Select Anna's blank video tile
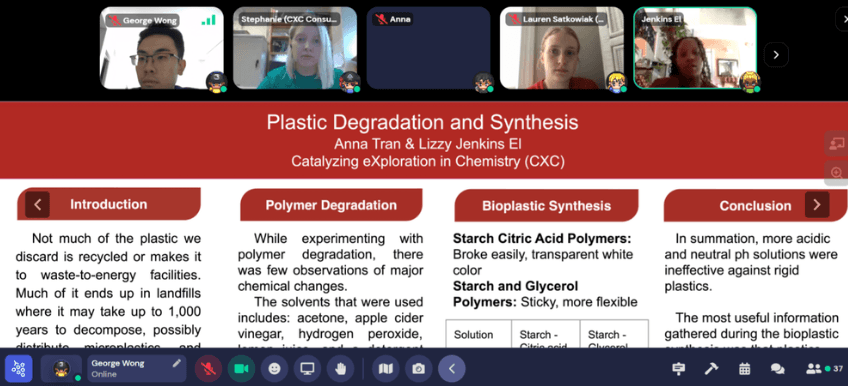Viewport: 848px width, 386px height. 428,48
